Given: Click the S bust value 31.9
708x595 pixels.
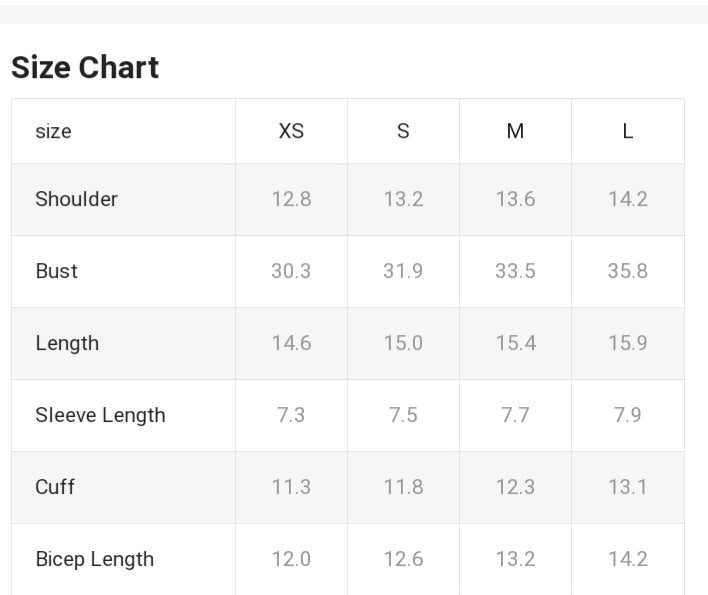Looking at the screenshot, I should point(403,271).
